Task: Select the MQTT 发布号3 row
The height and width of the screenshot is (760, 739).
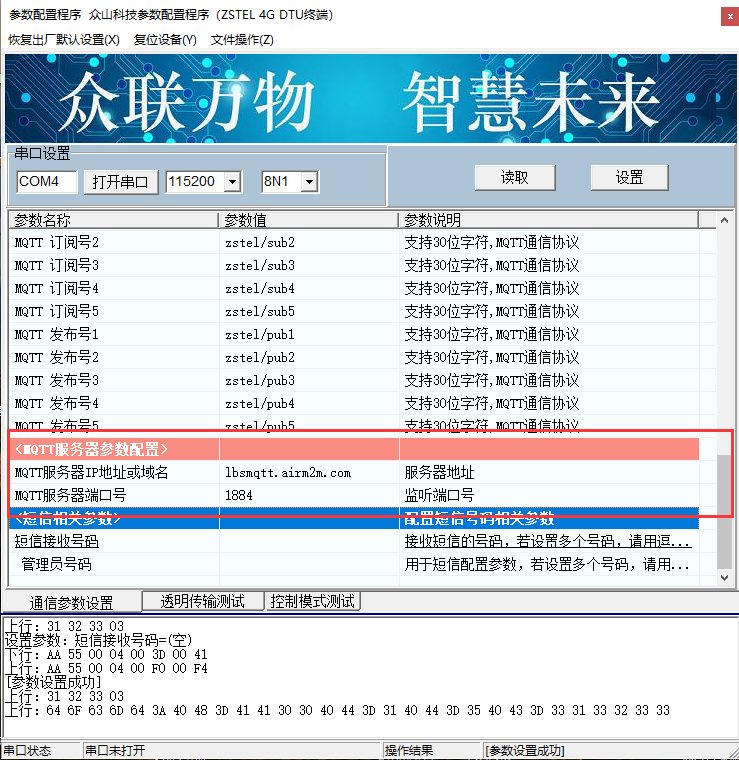Action: [x=354, y=380]
